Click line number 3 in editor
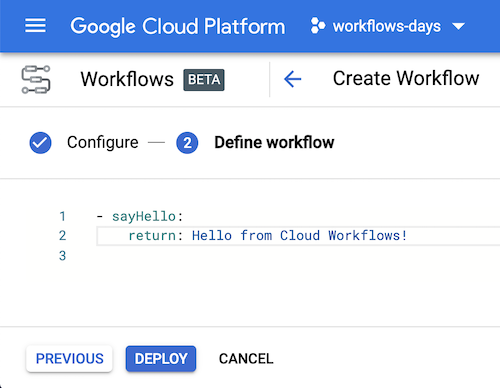Viewport: 500px width, 388px height. (62, 256)
